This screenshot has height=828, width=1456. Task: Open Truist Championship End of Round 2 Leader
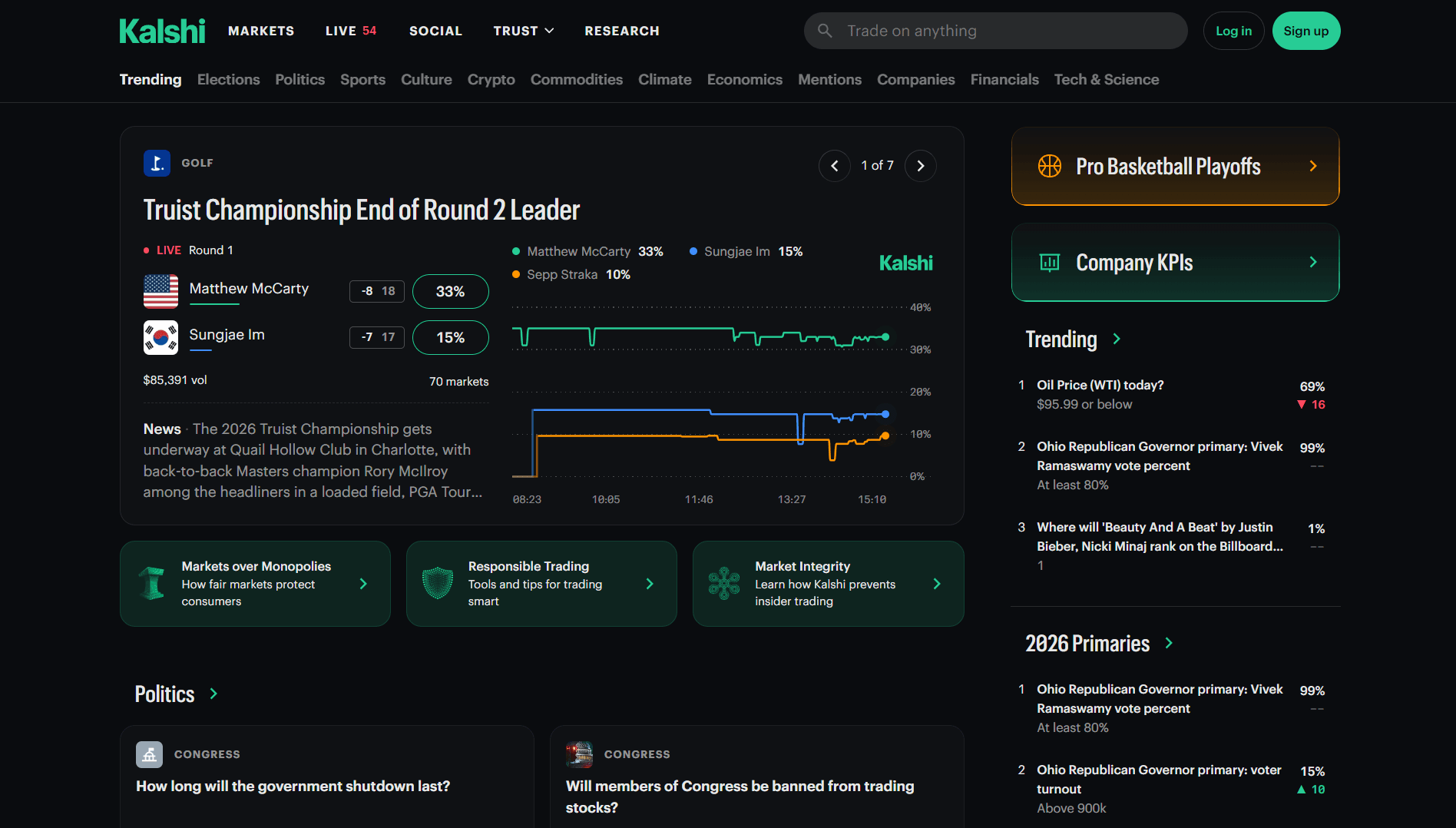(x=362, y=210)
